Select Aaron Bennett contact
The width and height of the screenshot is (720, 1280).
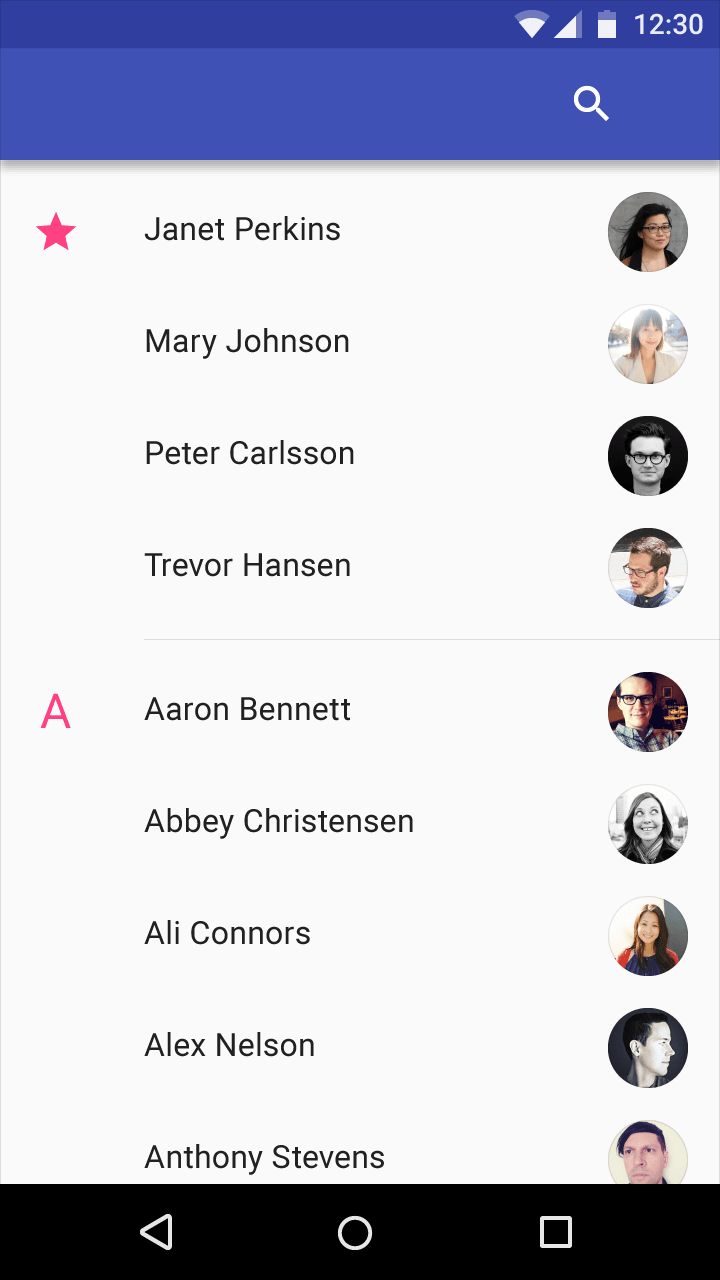point(360,712)
